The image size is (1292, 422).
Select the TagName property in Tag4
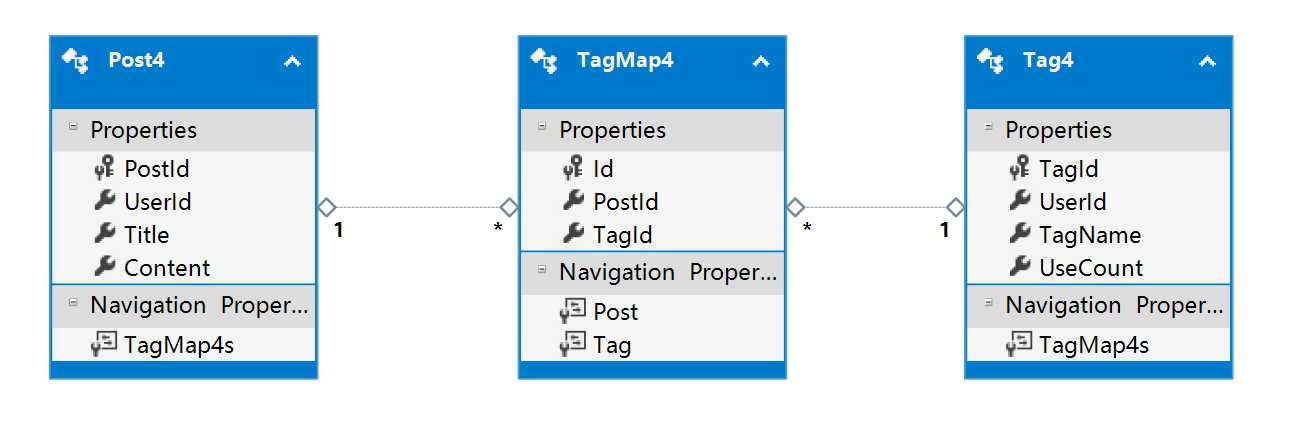pyautogui.click(x=1089, y=235)
